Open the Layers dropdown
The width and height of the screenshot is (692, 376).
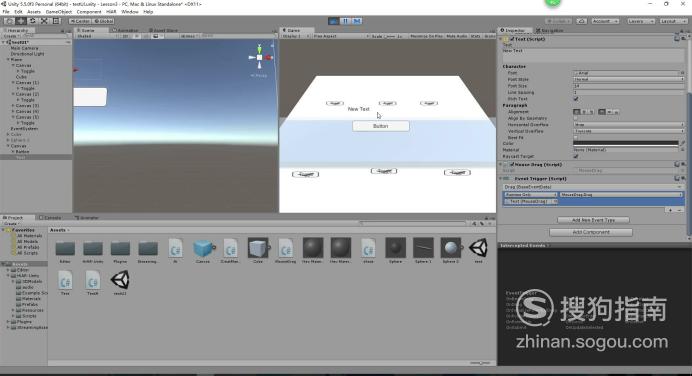click(x=640, y=21)
